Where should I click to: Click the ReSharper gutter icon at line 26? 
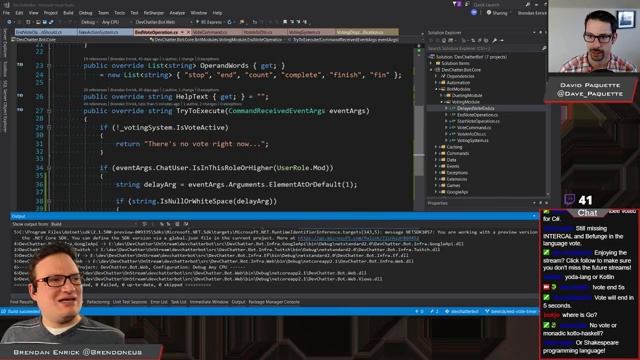tap(20, 95)
